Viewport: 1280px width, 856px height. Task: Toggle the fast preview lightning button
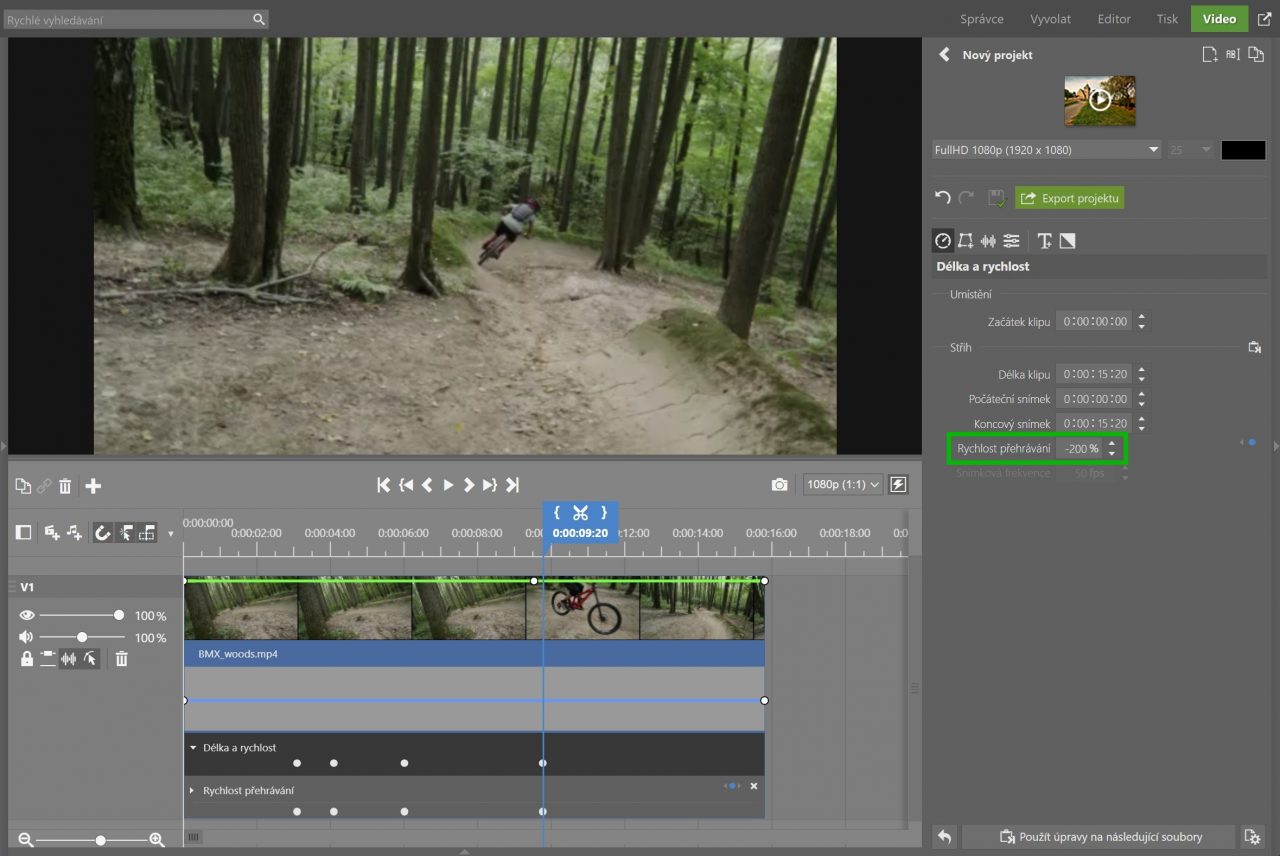tap(898, 485)
